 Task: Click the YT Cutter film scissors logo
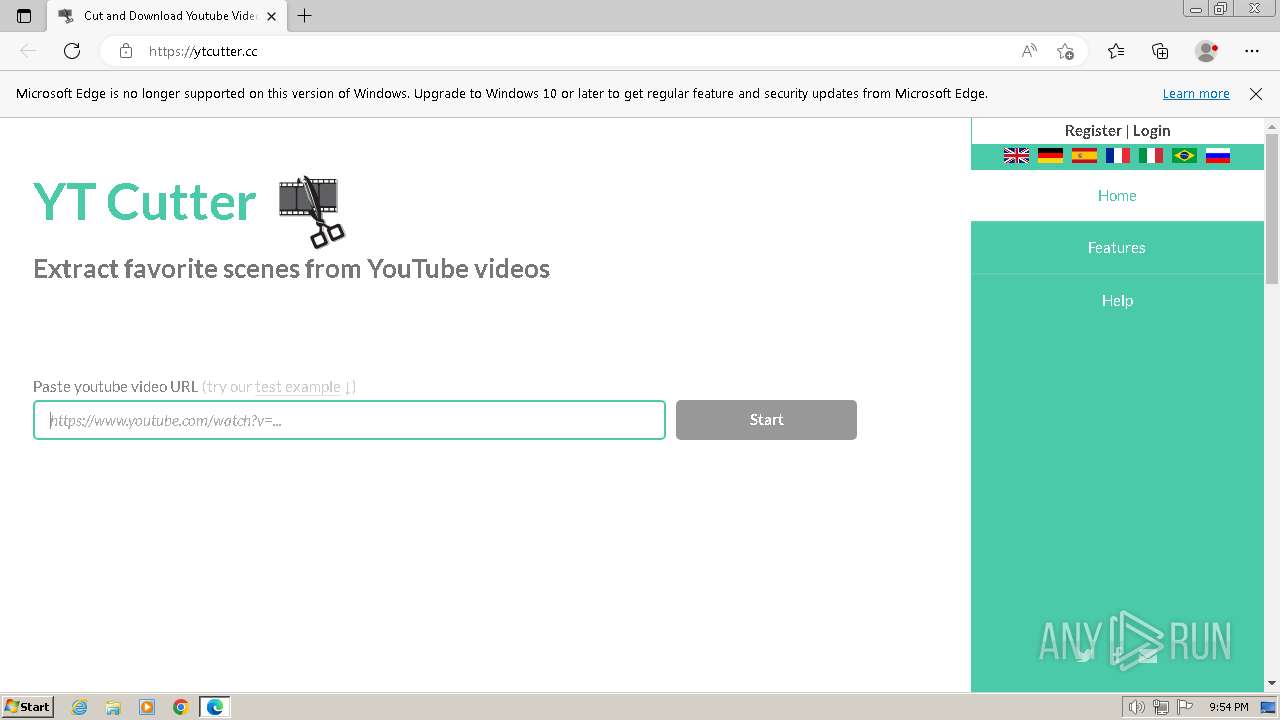(311, 211)
